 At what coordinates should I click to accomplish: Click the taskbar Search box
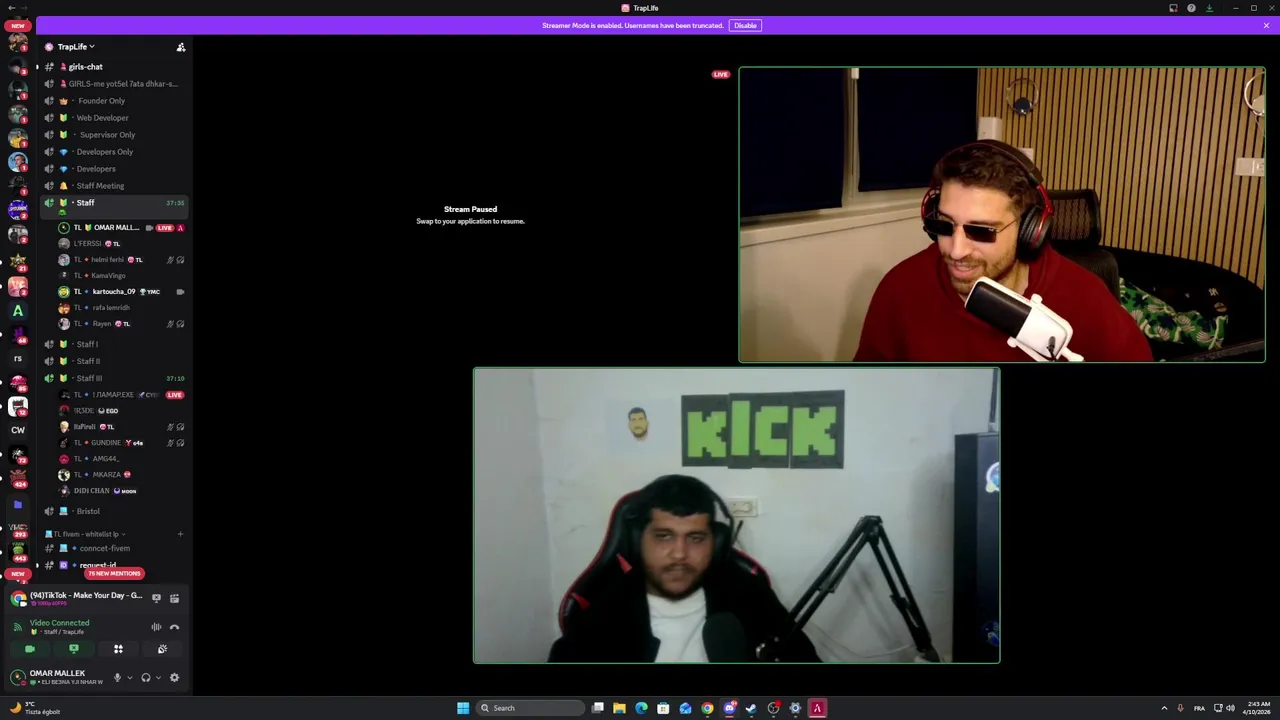[x=530, y=708]
